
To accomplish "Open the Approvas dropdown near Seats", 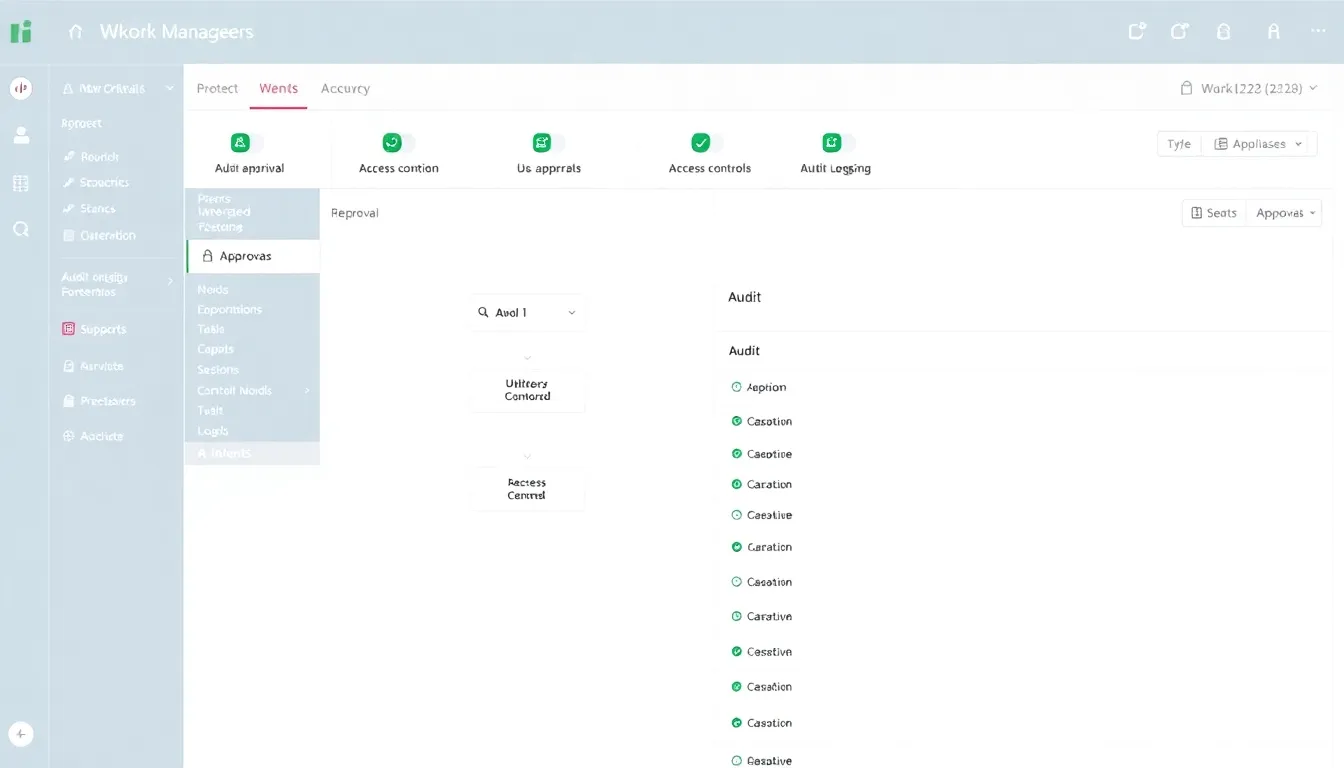I will point(1284,212).
